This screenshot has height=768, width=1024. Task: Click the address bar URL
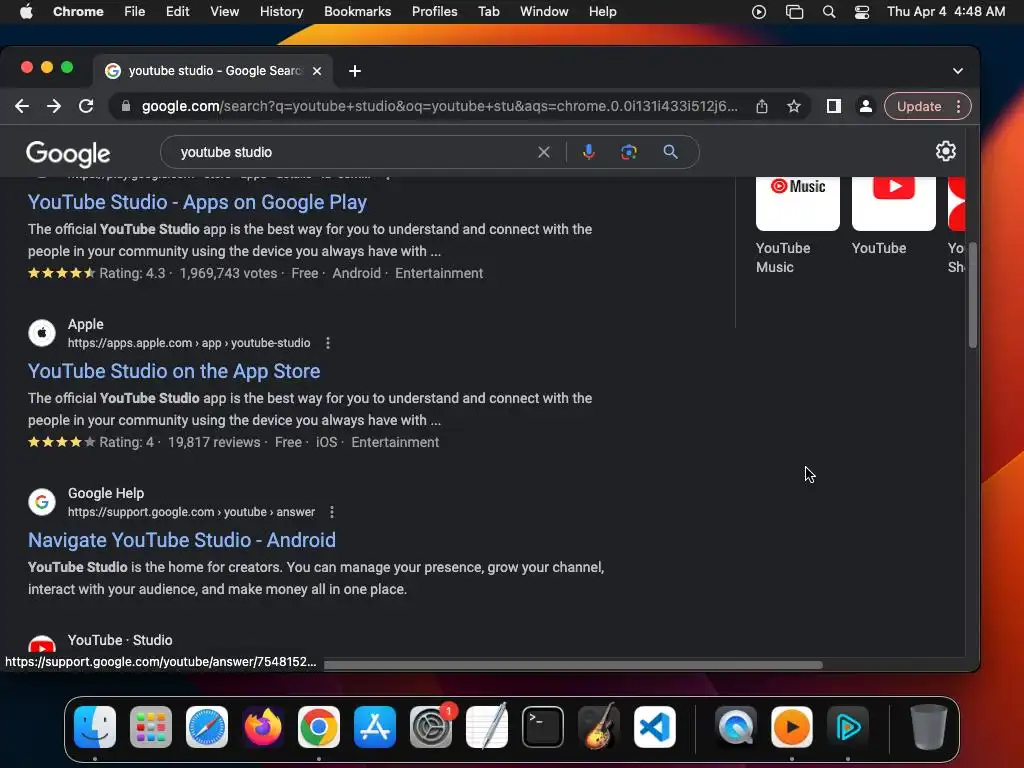(439, 106)
